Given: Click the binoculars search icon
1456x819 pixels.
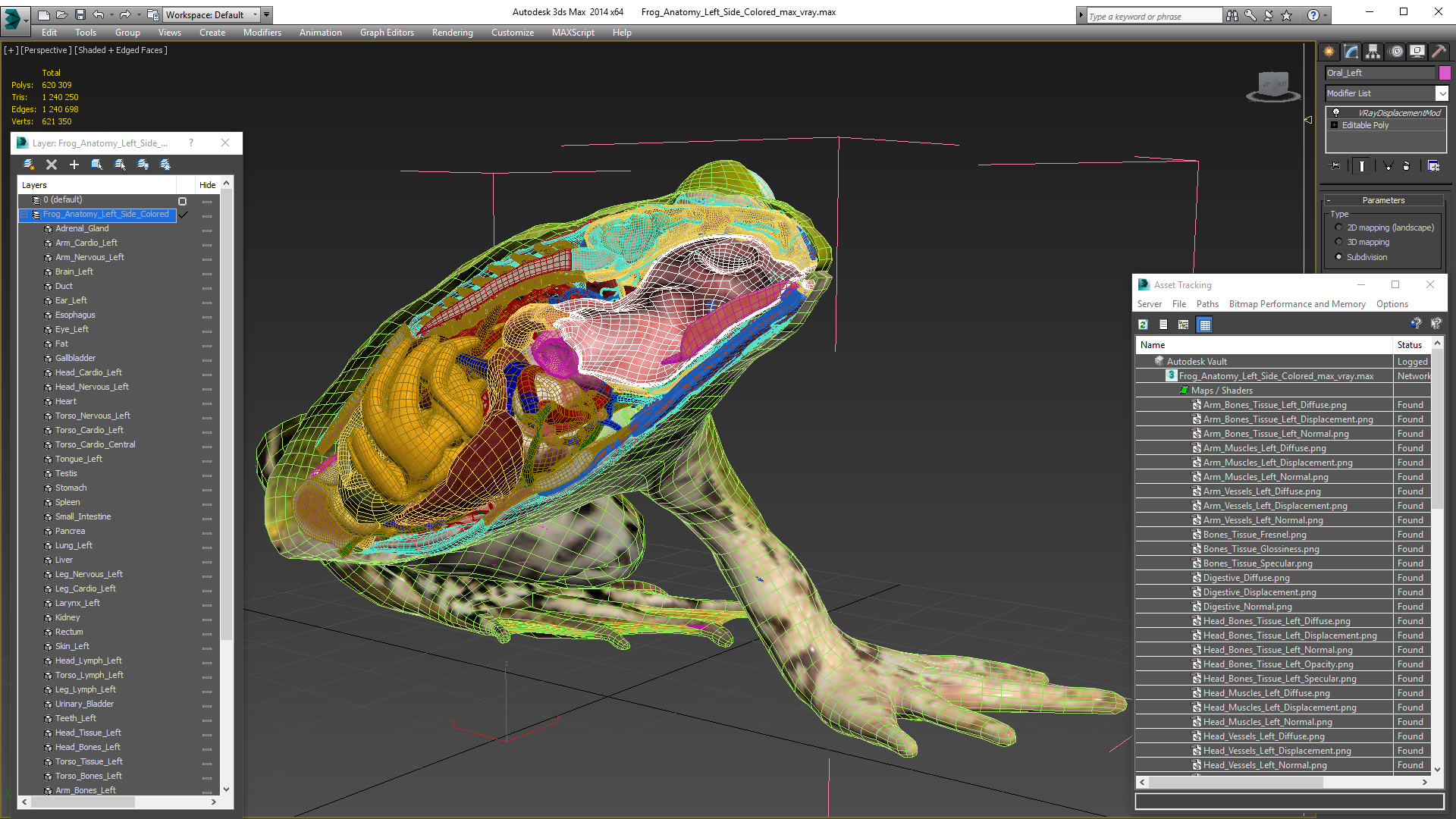Looking at the screenshot, I should (1232, 15).
